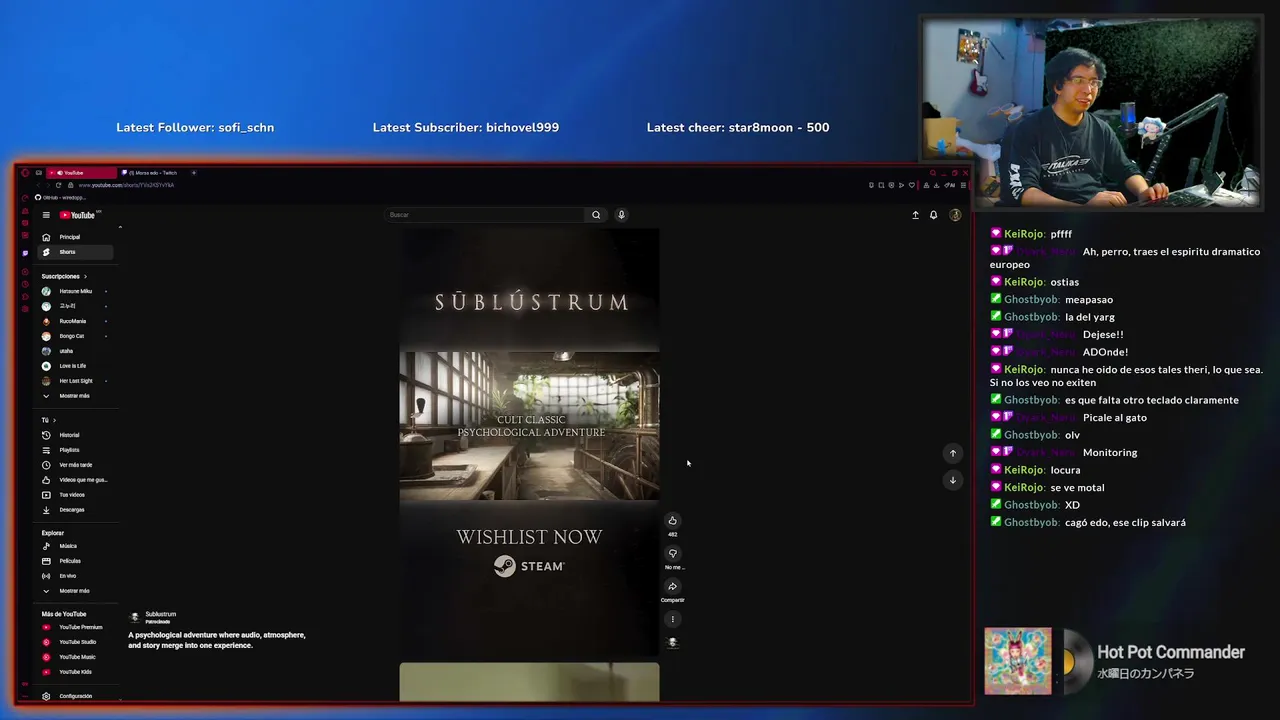This screenshot has width=1280, height=720.
Task: Open the RucoMania channel subscription
Action: pos(77,321)
